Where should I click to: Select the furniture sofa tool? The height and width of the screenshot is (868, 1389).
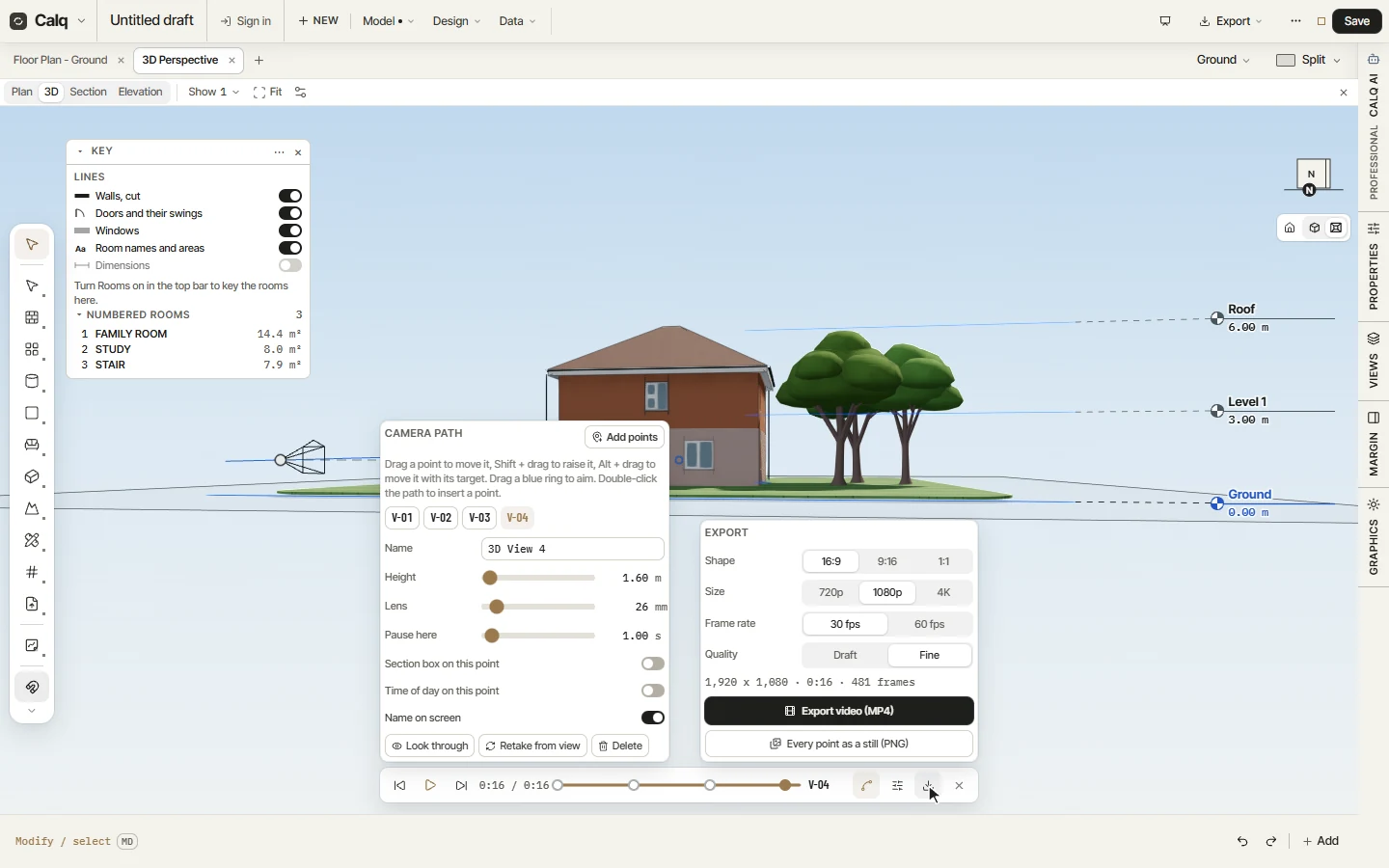point(32,446)
